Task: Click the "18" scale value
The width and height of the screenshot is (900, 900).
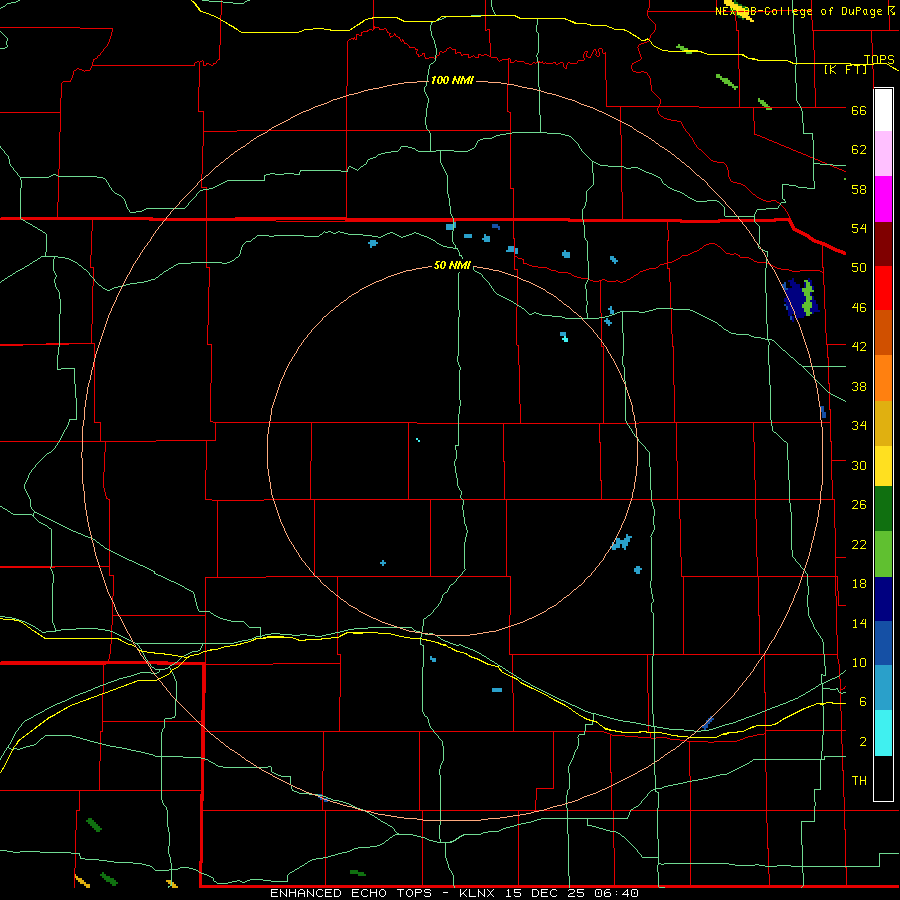Action: (859, 584)
